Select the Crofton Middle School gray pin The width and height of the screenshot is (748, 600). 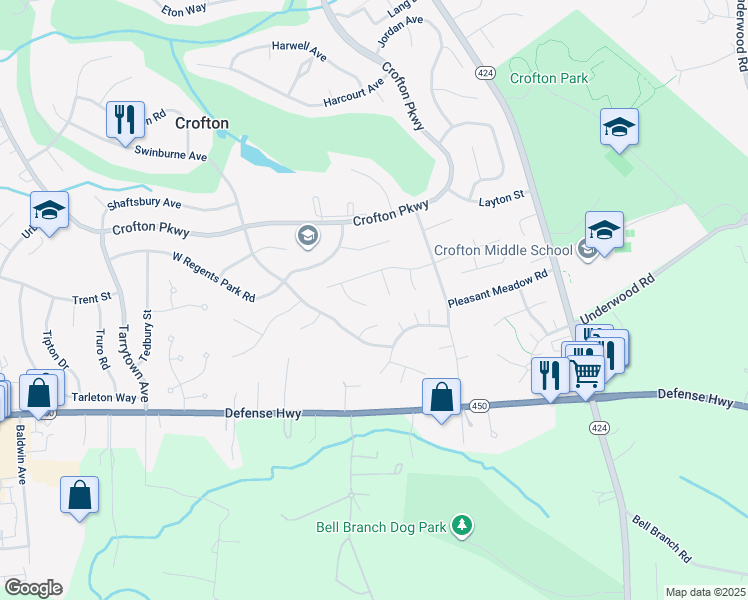(587, 250)
